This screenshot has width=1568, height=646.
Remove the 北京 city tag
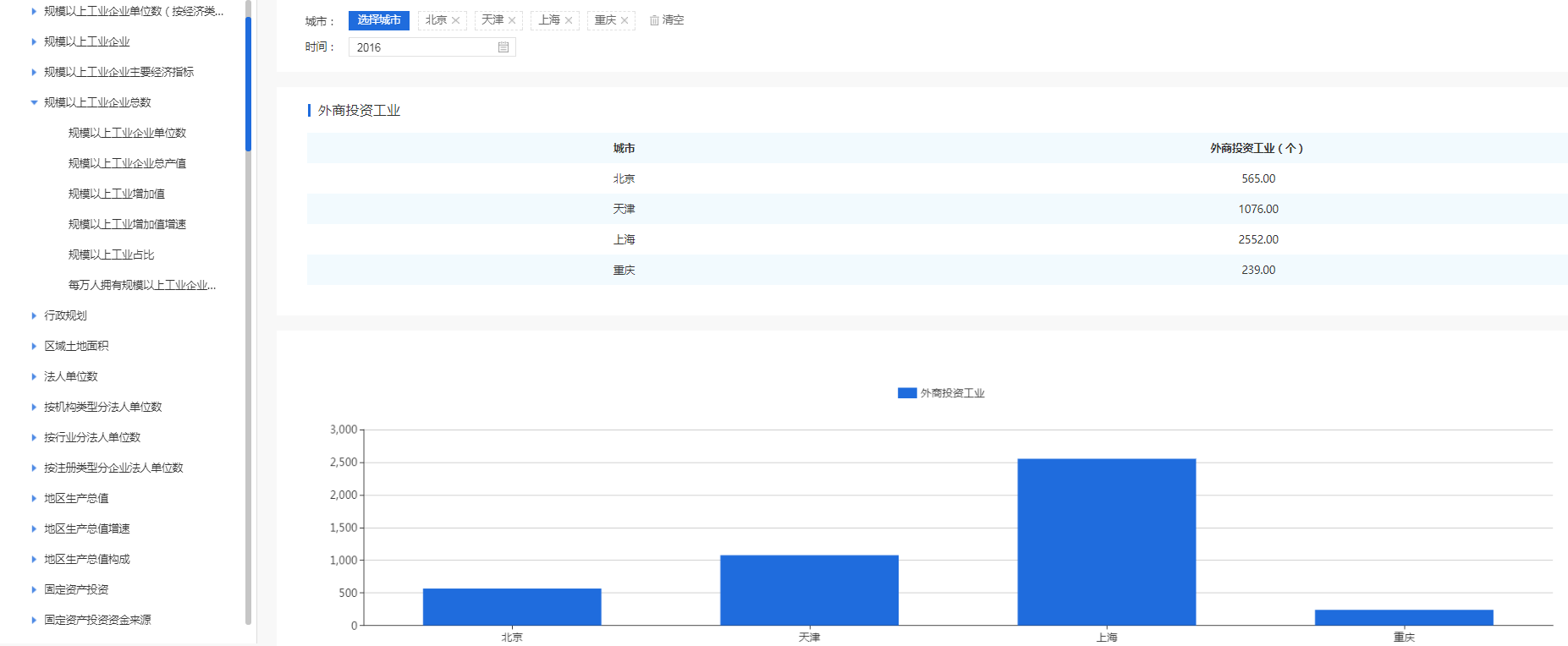tap(455, 20)
